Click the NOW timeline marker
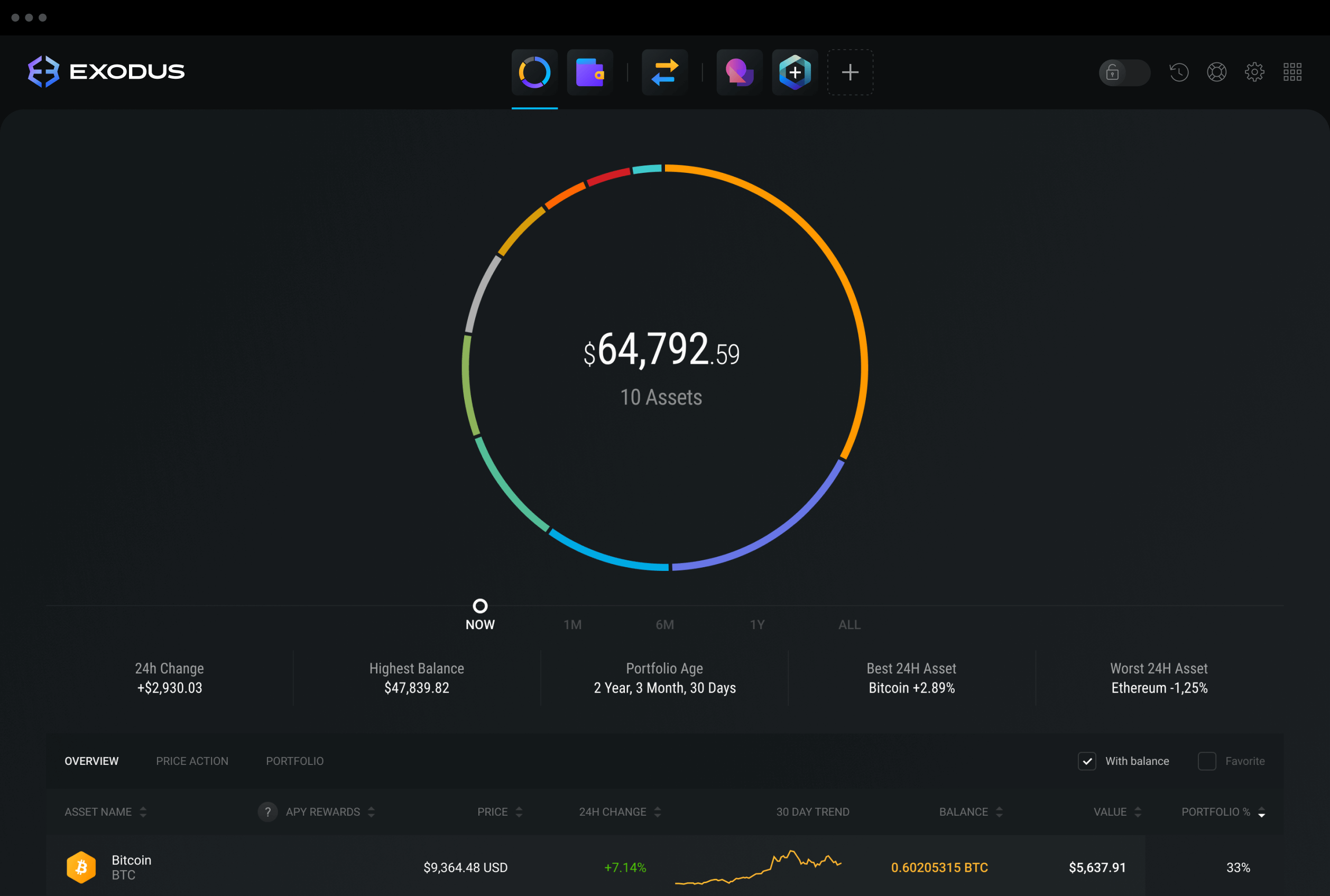Viewport: 1330px width, 896px height. 479,605
